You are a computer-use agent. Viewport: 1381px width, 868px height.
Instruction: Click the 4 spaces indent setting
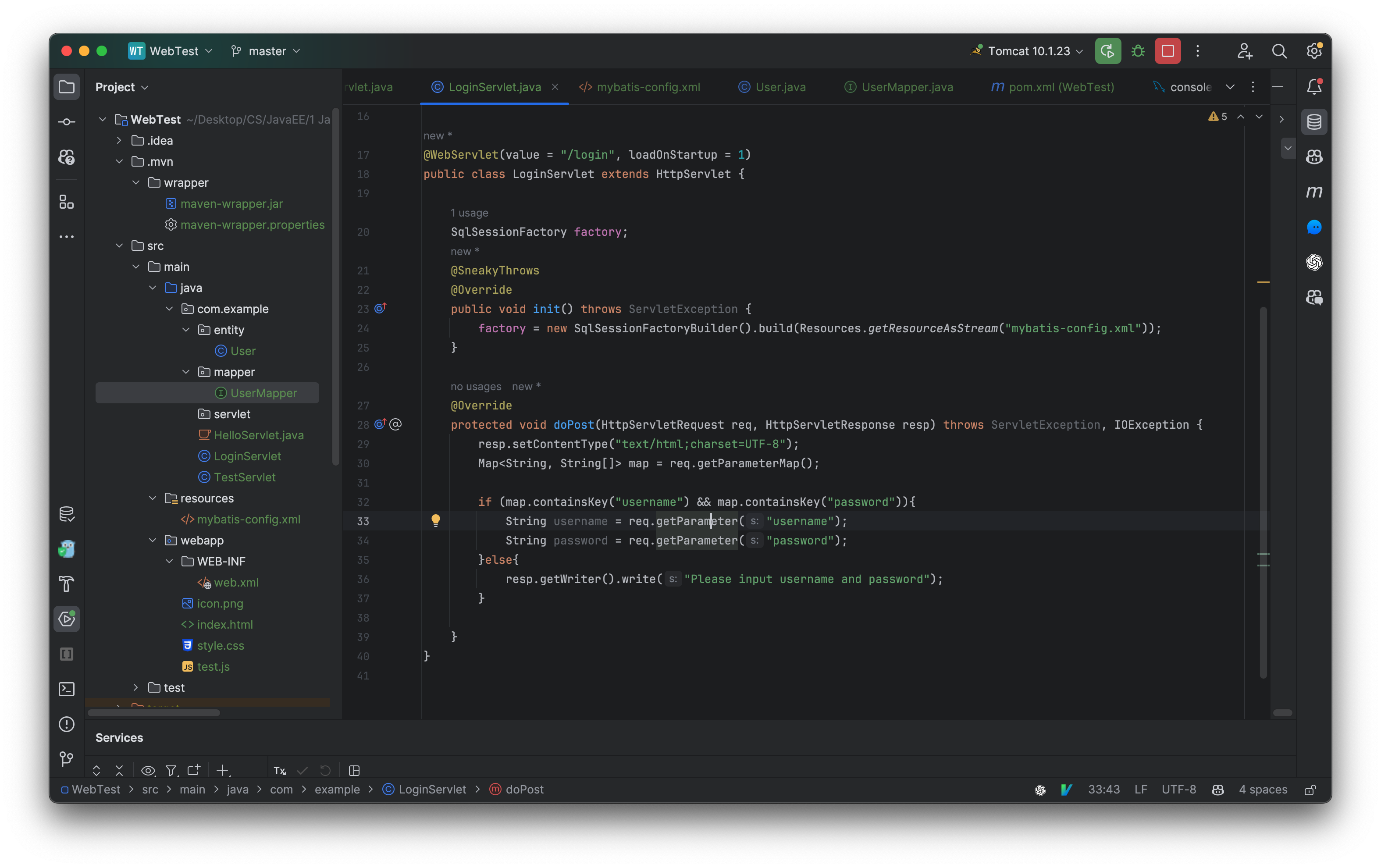coord(1262,790)
